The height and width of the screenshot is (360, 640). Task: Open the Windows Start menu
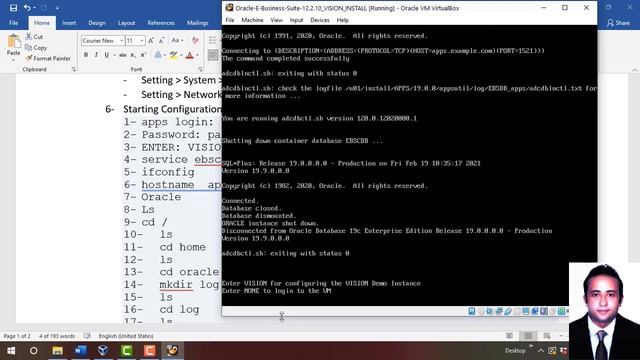point(11,351)
